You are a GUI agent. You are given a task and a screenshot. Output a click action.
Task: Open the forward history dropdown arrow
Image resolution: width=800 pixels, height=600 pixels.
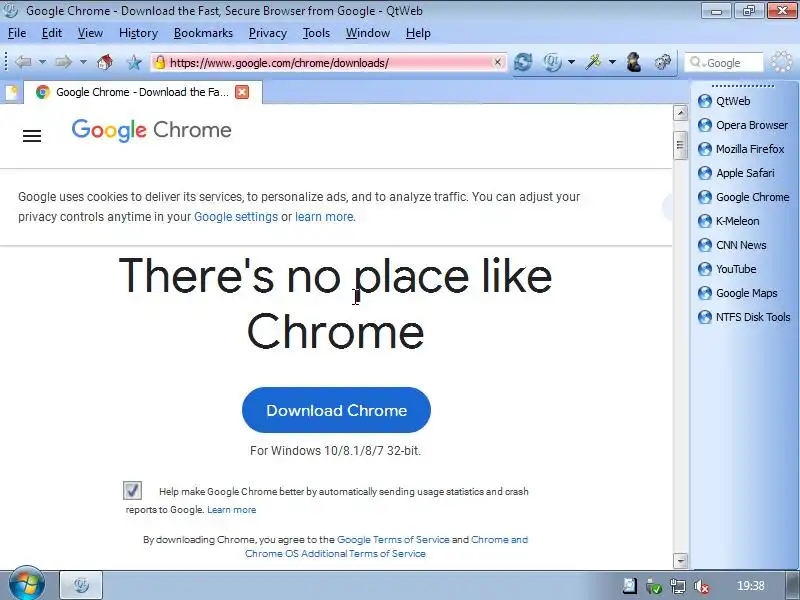(x=83, y=62)
